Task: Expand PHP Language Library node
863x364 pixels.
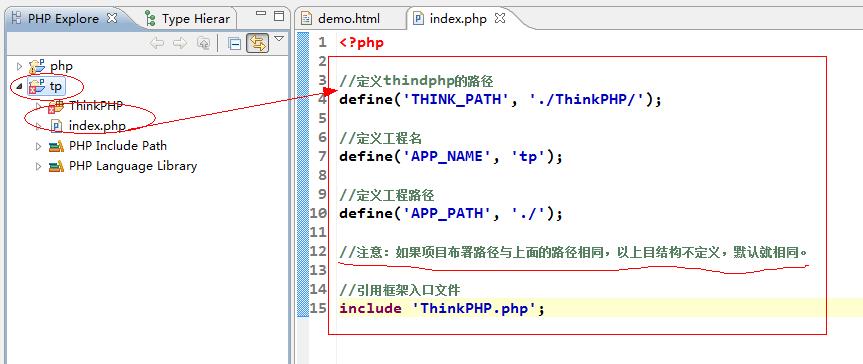Action: pos(38,166)
